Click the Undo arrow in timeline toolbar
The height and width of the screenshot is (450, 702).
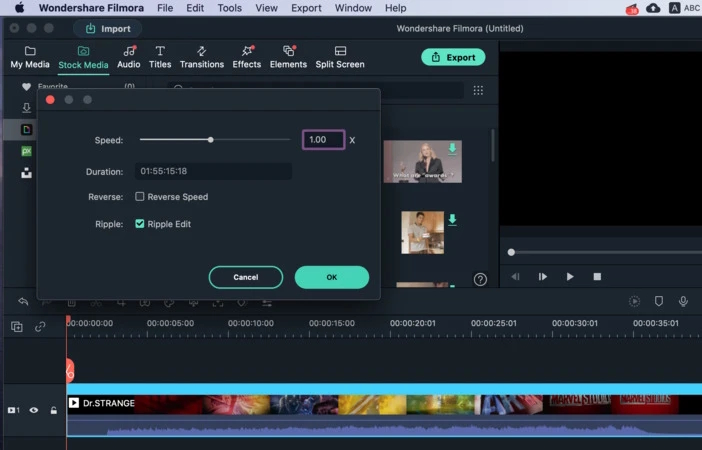(x=23, y=301)
